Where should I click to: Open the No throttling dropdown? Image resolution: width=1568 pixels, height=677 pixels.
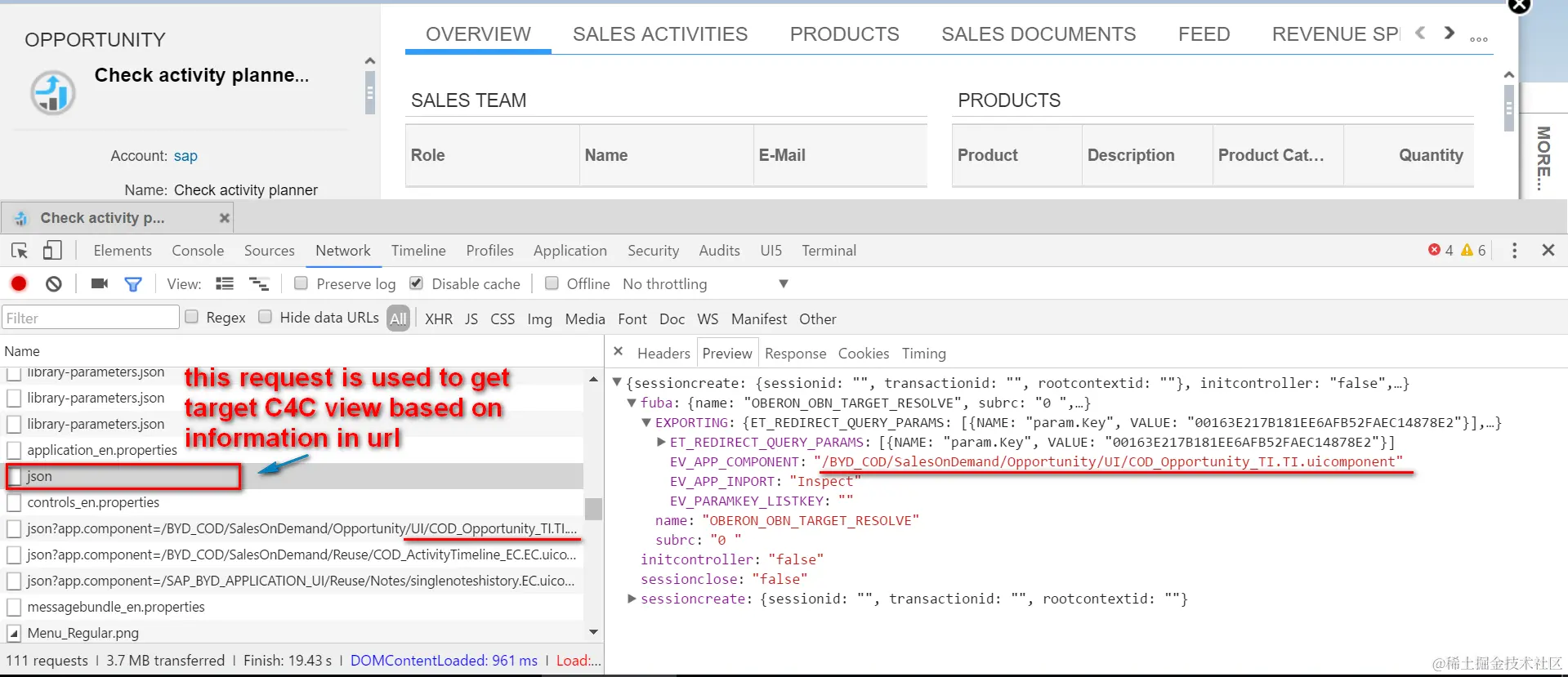(x=705, y=284)
